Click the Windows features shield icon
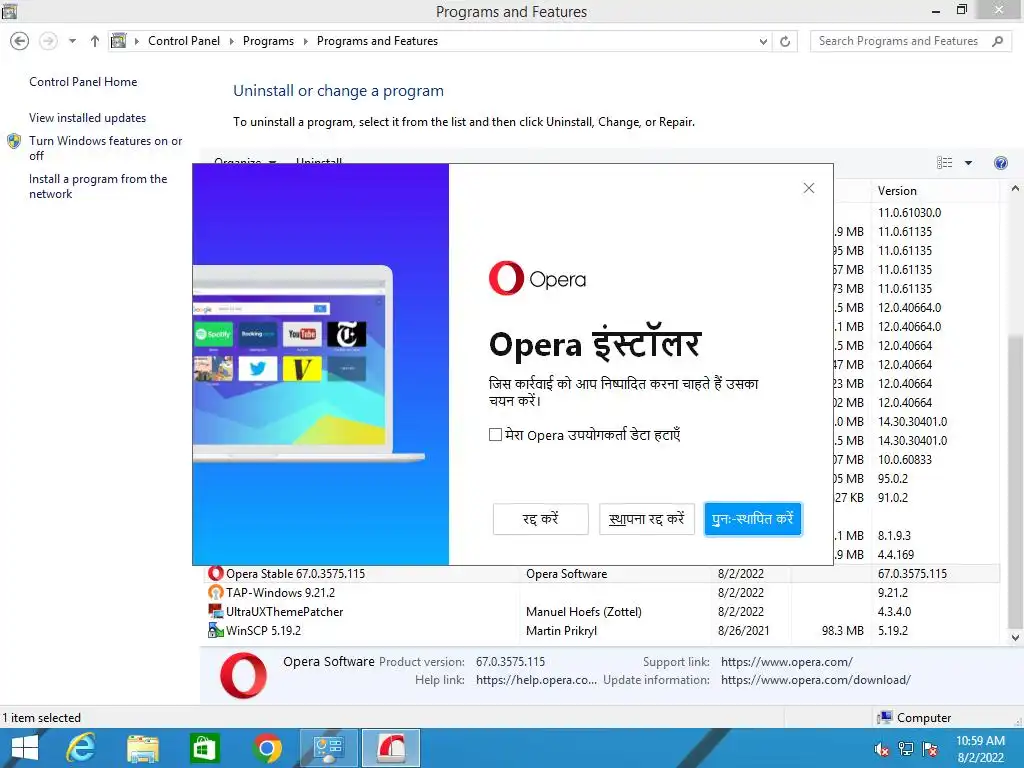Screen dimensions: 1024x768 point(14,141)
